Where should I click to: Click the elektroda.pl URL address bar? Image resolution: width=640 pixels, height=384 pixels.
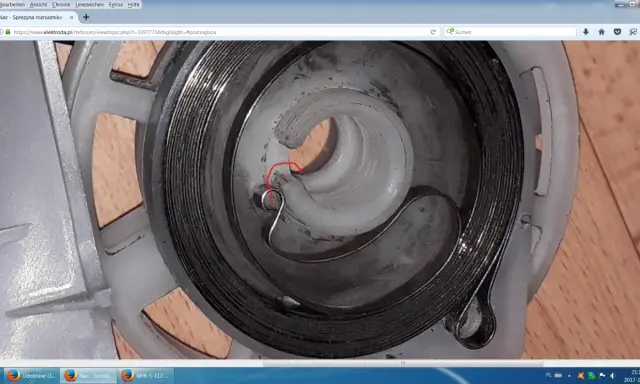click(x=220, y=32)
